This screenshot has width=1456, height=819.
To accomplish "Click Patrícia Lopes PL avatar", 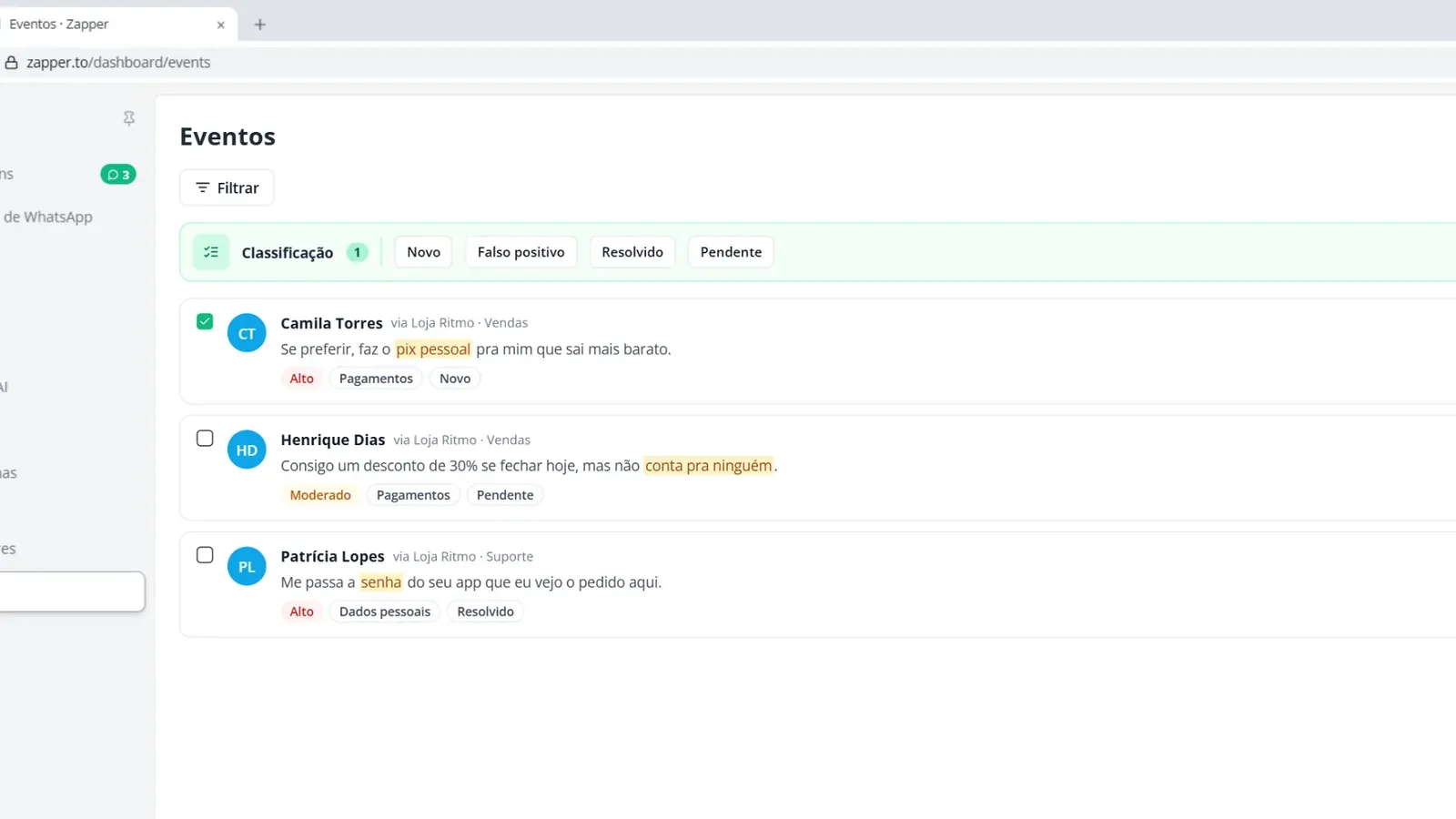I will tap(247, 566).
